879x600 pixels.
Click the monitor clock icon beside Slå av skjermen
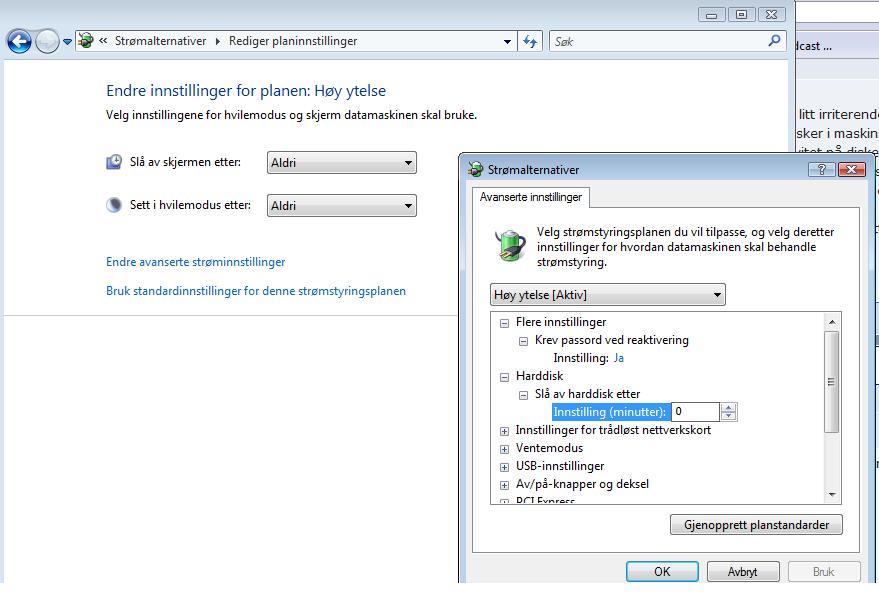click(114, 162)
